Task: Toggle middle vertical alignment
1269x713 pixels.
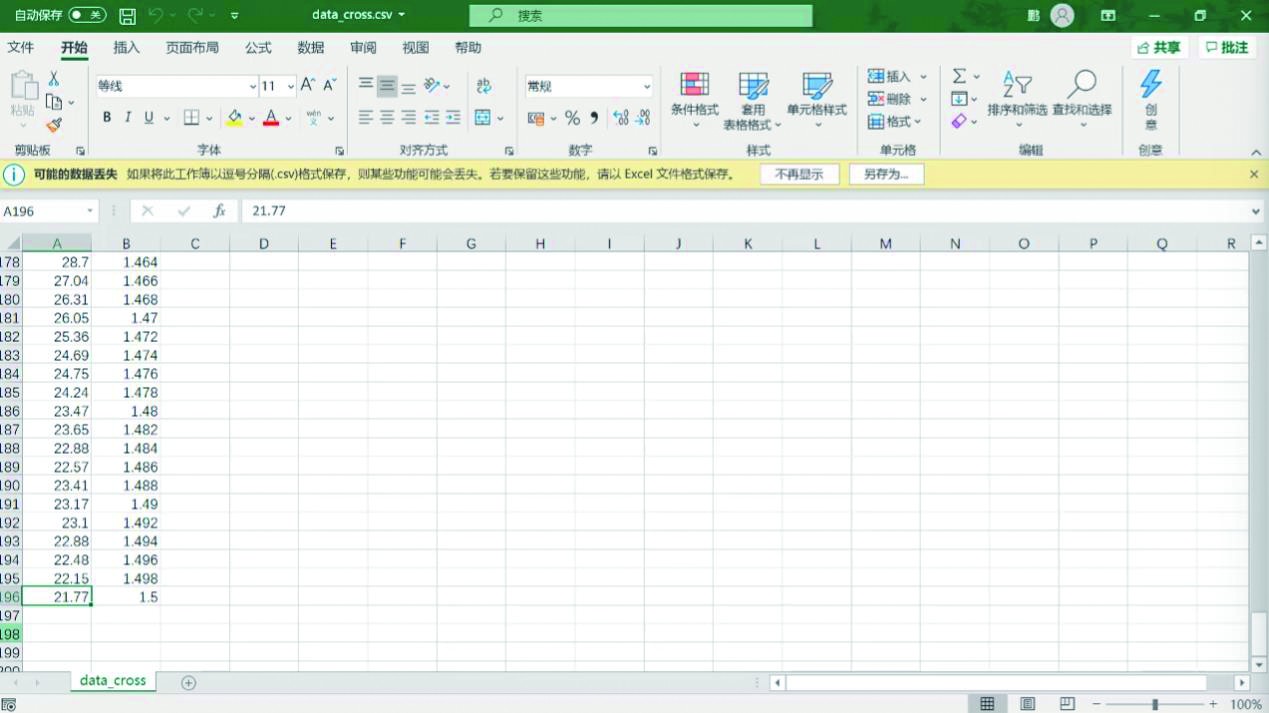Action: 387,86
